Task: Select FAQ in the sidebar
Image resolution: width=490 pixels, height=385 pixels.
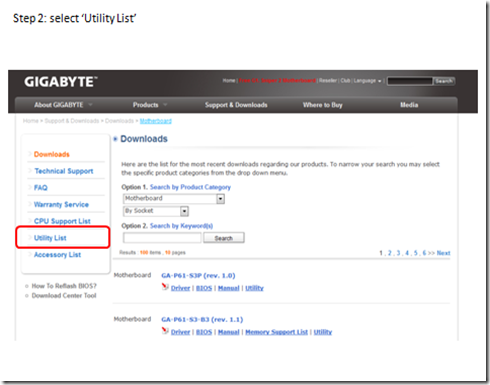Action: point(41,188)
